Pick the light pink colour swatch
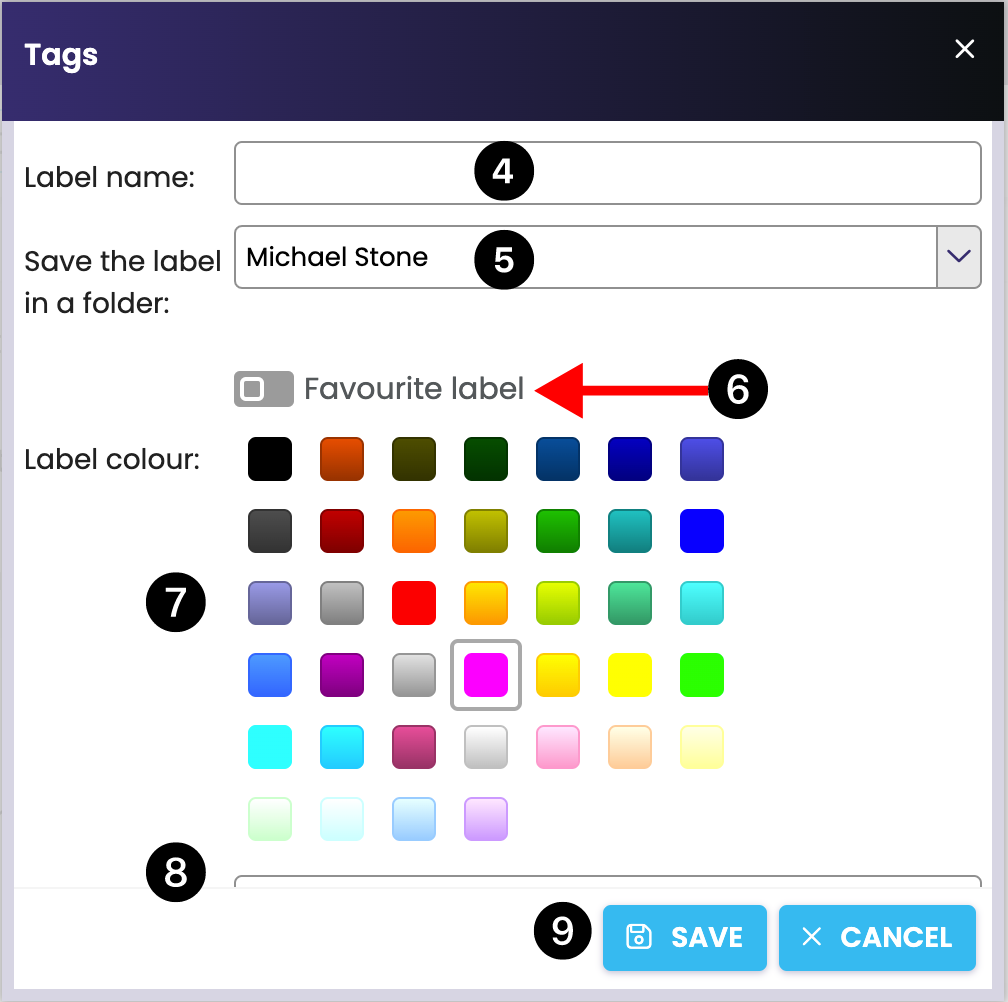Screen dimensions: 1008x1002 point(558,747)
